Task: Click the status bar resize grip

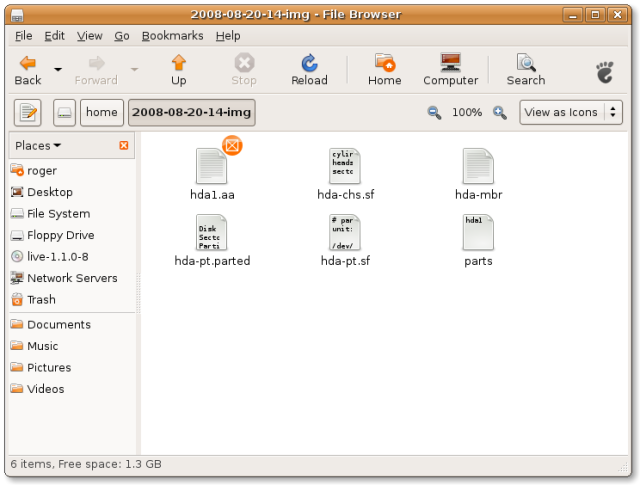Action: pos(623,467)
